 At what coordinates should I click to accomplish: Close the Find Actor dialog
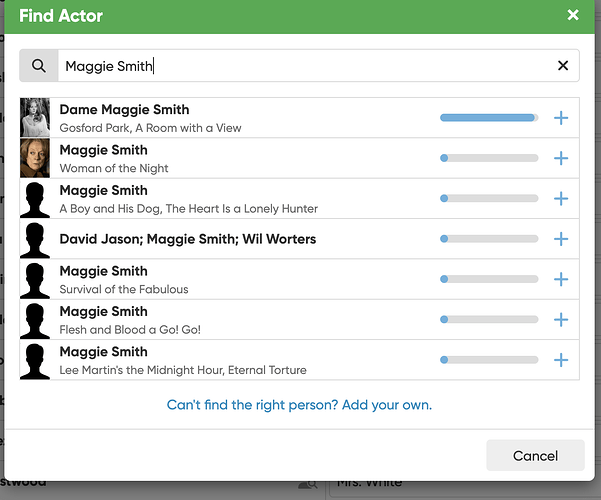pyautogui.click(x=573, y=15)
